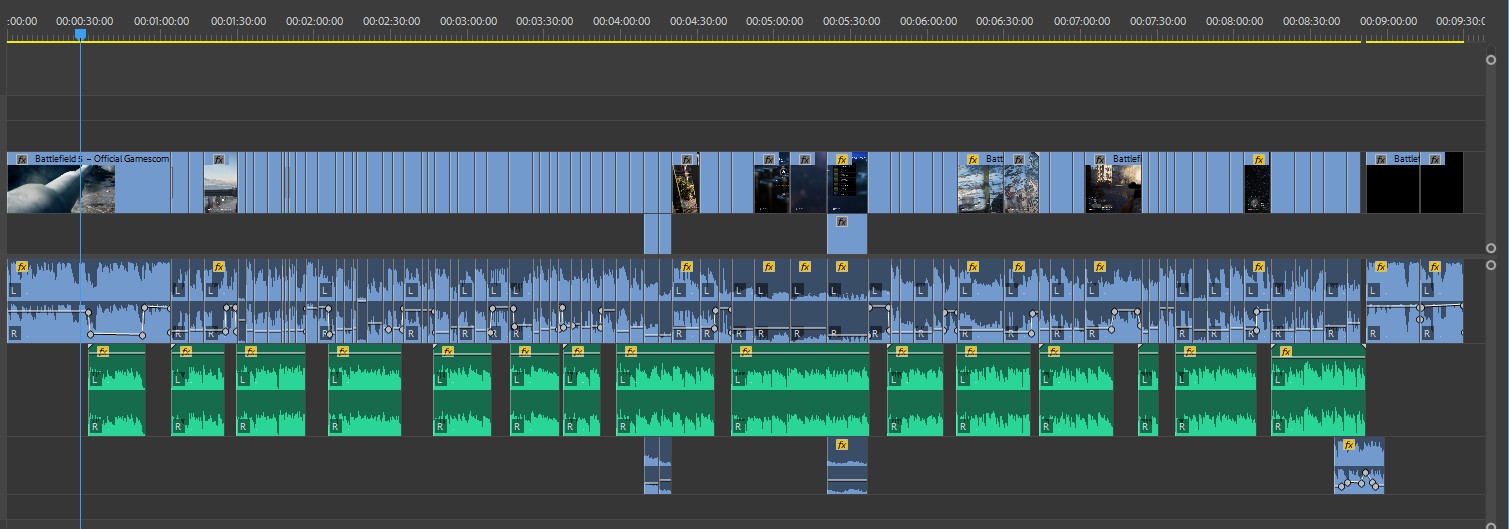This screenshot has width=1509, height=529.
Task: Click the blue playhead handle at 00:00:30:00
Action: pos(81,34)
